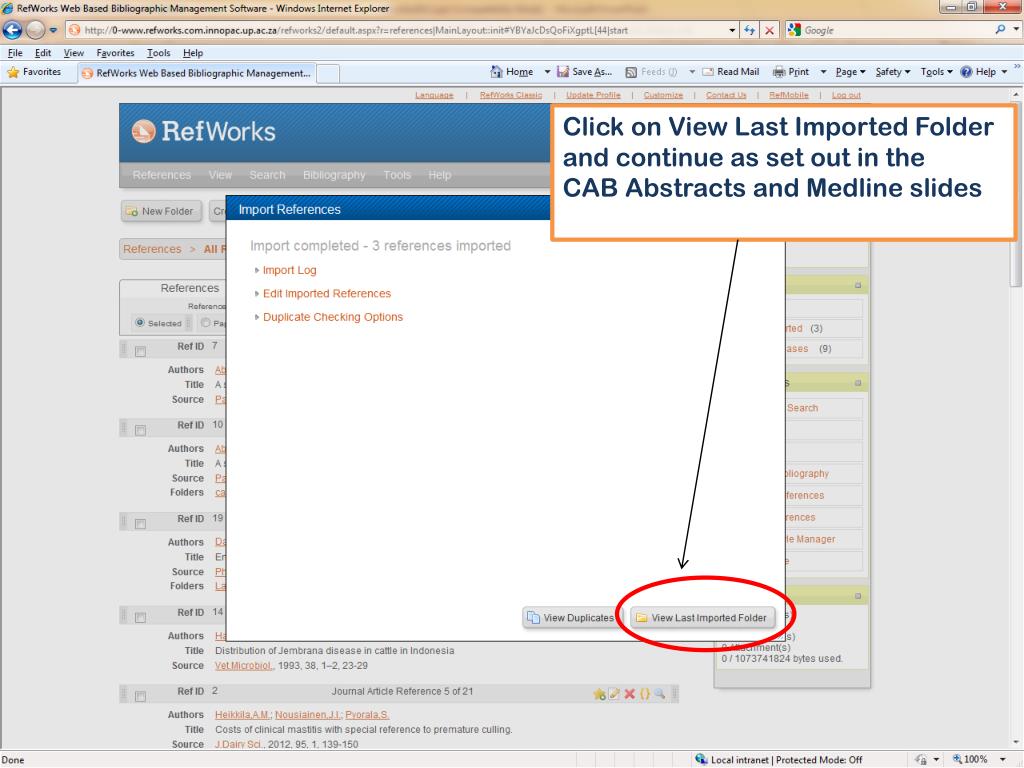Open RefWorks Bibliography menu
1024x768 pixels.
coord(334,175)
